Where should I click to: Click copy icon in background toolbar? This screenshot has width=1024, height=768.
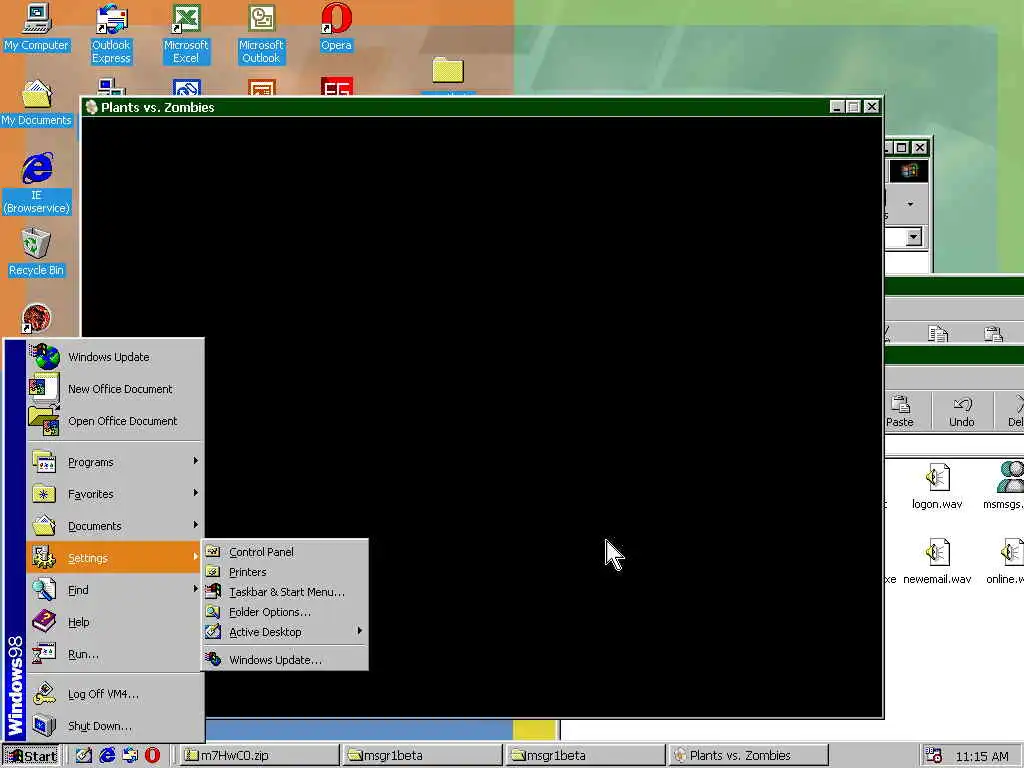coord(938,334)
